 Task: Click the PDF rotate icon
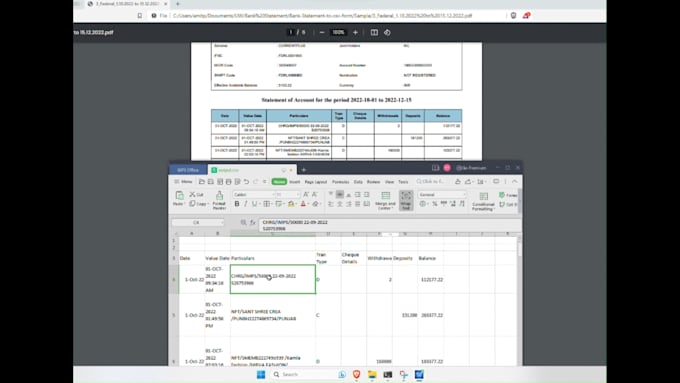pos(387,33)
